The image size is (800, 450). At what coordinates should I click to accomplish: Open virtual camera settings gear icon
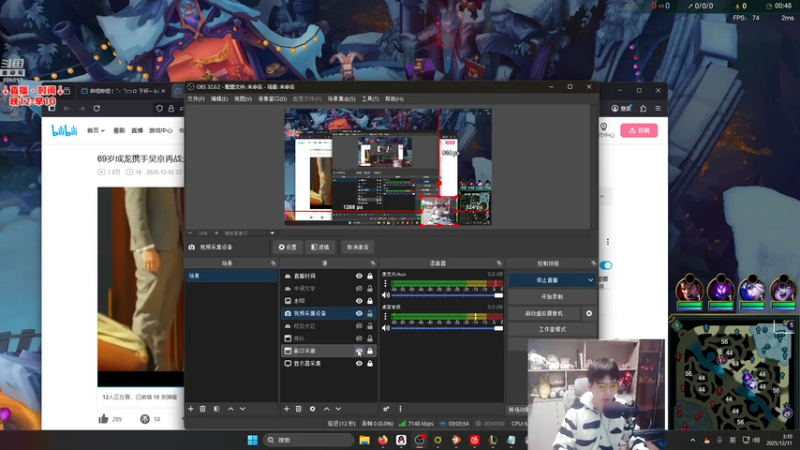589,313
